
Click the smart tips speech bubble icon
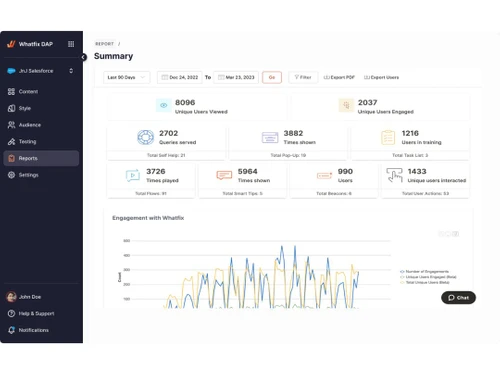(x=224, y=175)
